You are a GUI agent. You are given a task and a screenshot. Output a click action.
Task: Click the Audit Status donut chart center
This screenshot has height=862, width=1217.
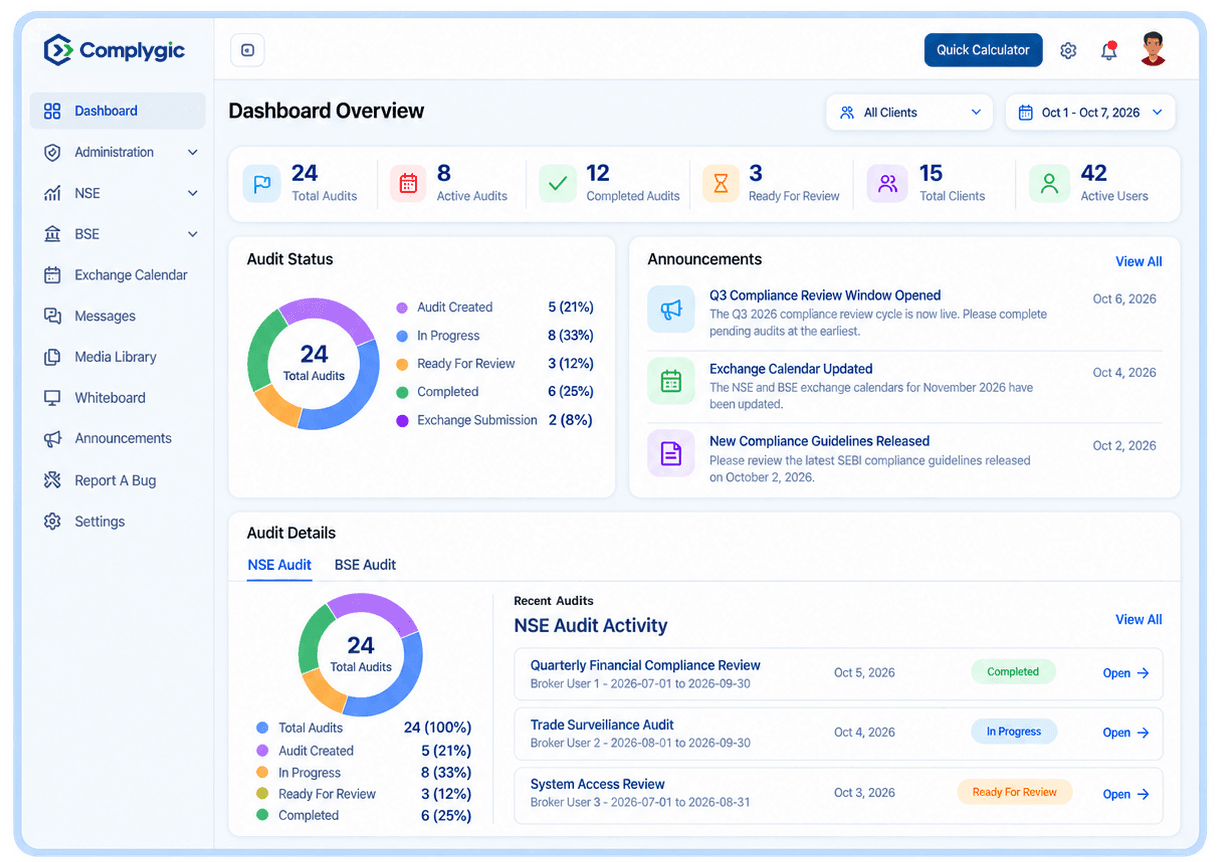(x=313, y=364)
